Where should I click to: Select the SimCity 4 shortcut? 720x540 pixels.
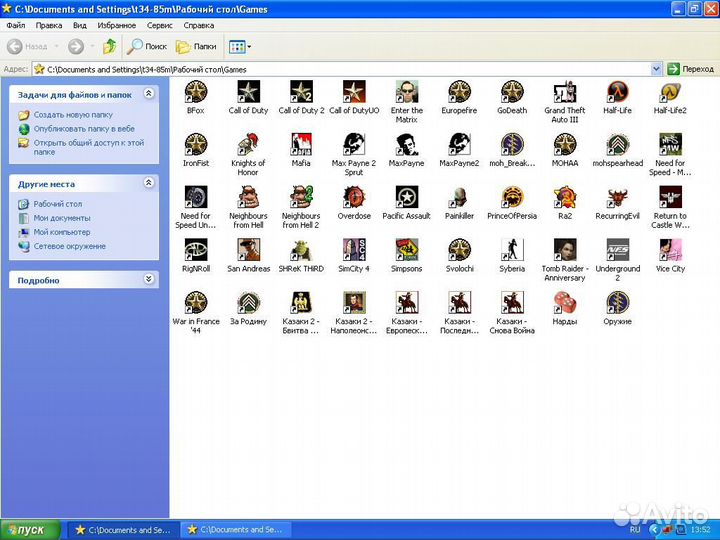354,255
